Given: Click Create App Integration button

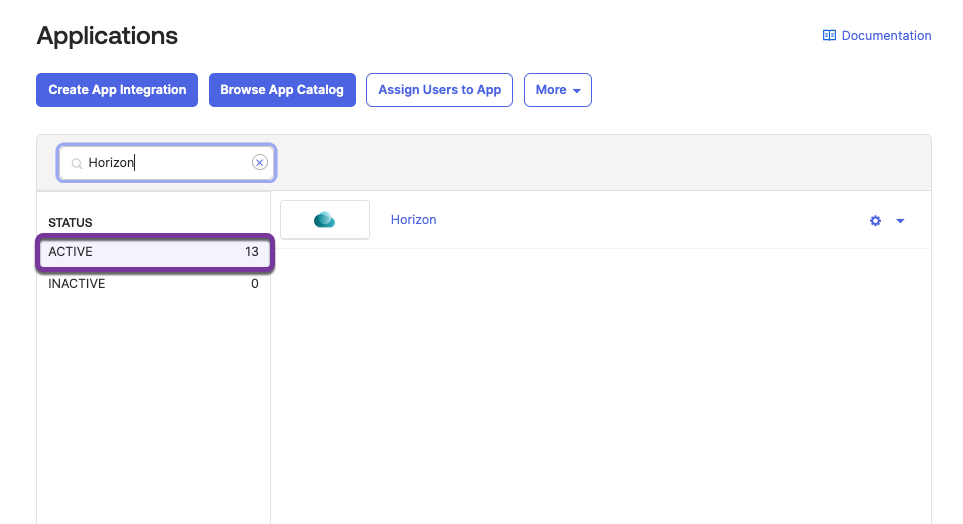Looking at the screenshot, I should (117, 90).
